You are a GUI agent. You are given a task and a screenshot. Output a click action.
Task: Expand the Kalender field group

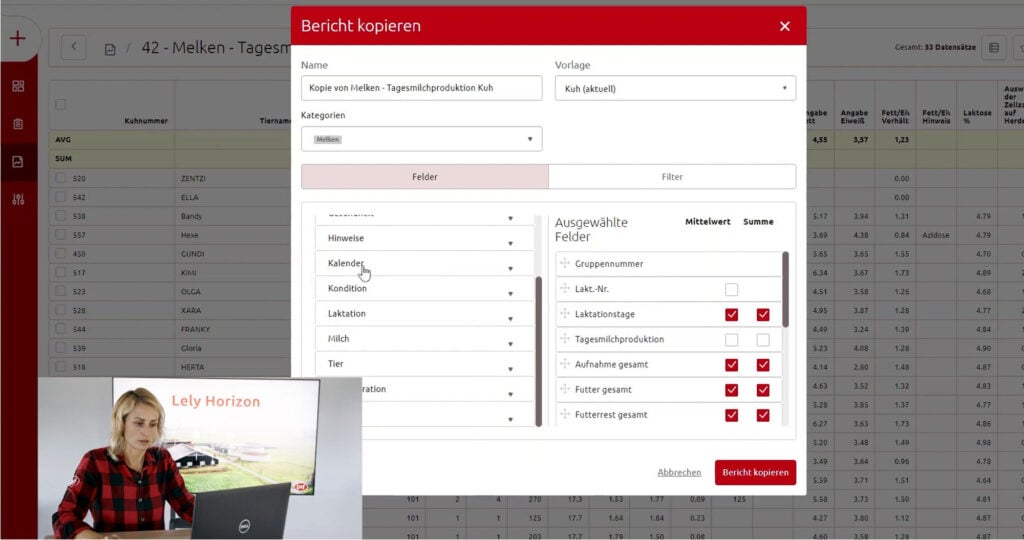point(424,263)
